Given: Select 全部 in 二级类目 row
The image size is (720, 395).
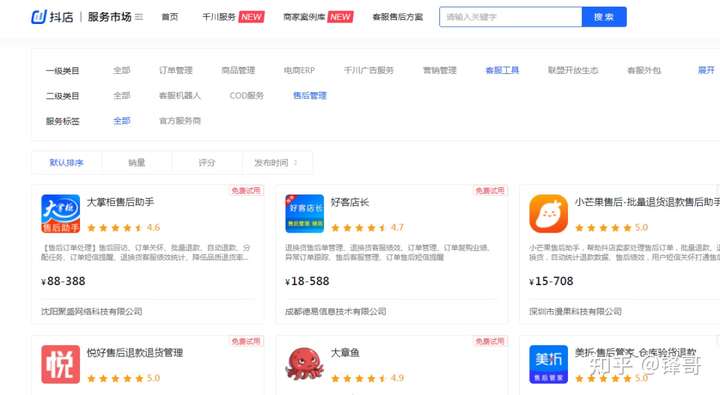Looking at the screenshot, I should [122, 96].
